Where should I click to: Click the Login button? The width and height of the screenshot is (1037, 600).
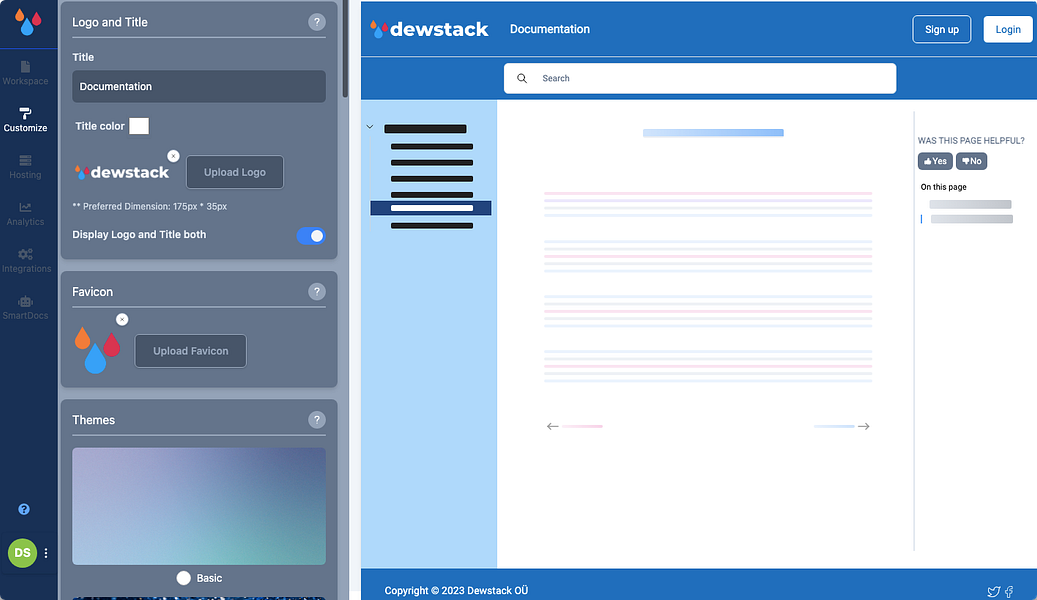pos(1008,29)
